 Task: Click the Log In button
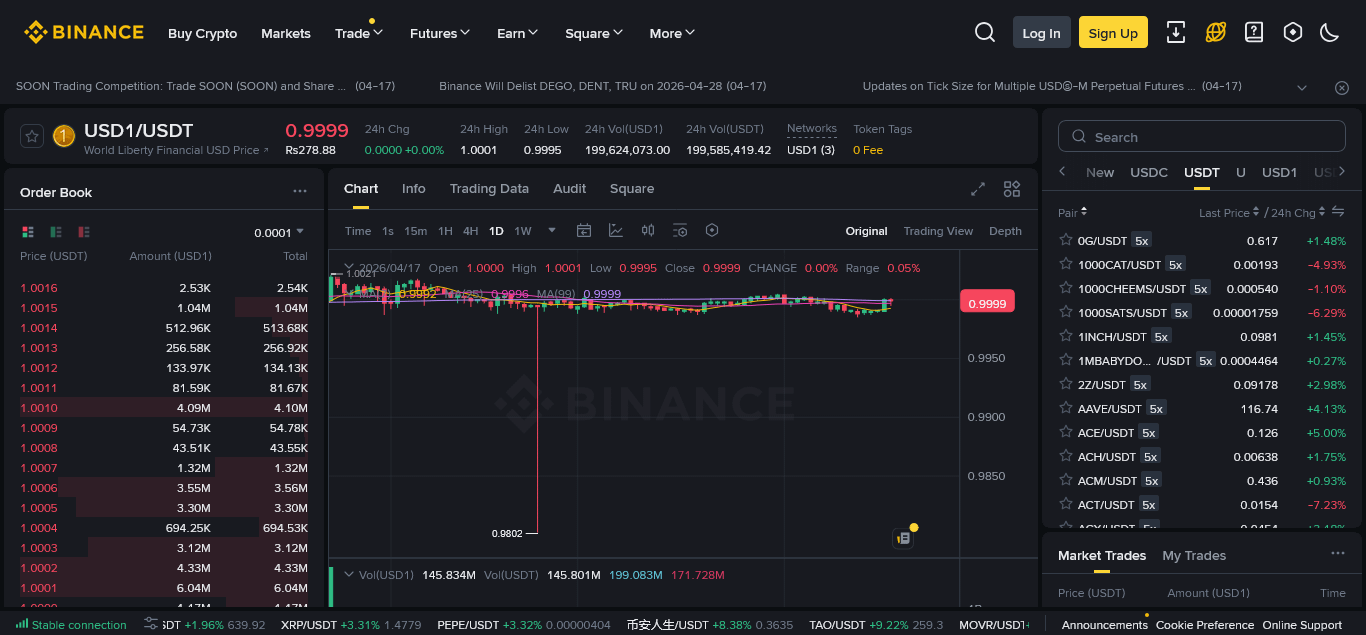coord(1041,33)
